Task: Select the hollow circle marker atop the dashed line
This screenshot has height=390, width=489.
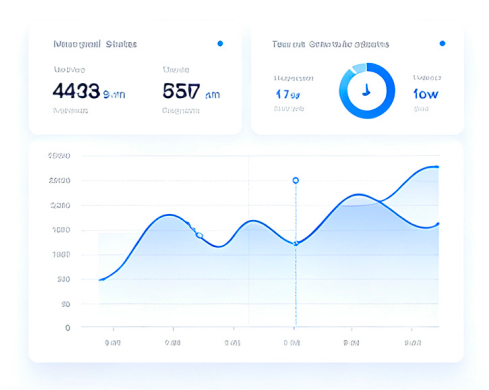Action: pyautogui.click(x=296, y=180)
